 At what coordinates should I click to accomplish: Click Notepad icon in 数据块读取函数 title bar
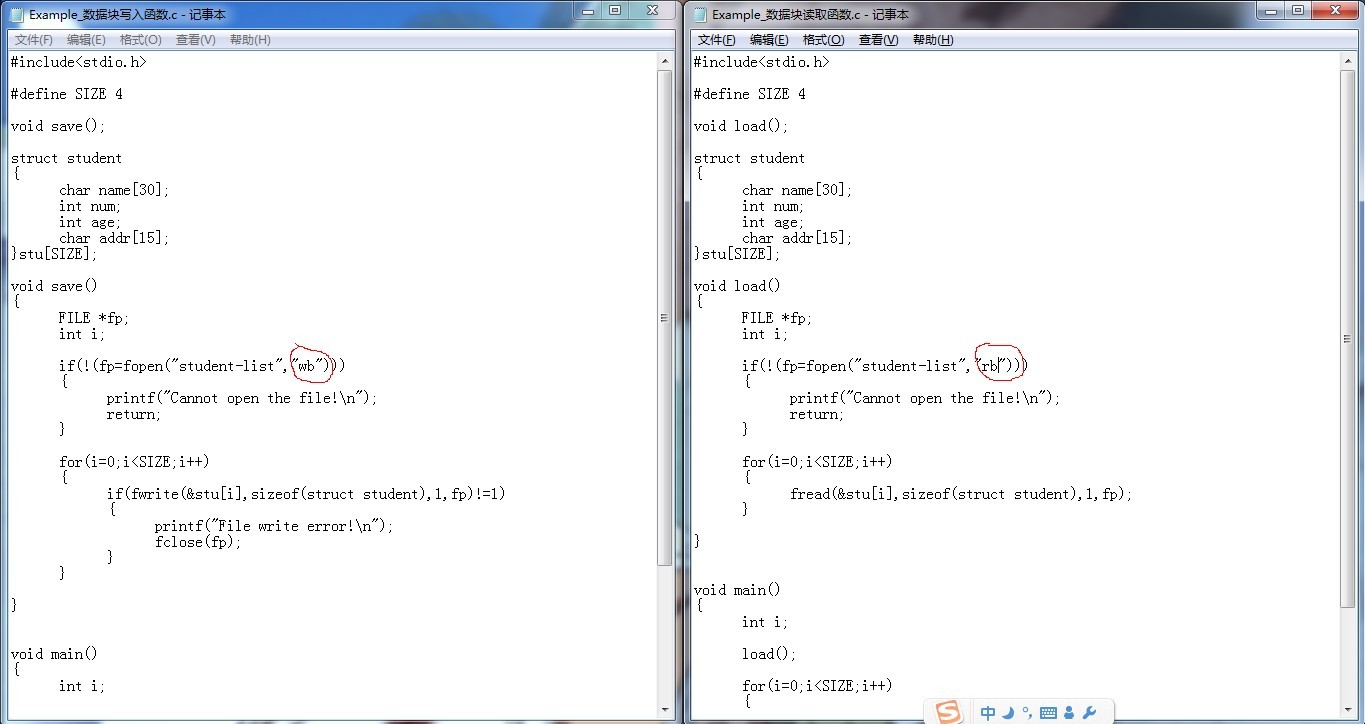pyautogui.click(x=700, y=14)
